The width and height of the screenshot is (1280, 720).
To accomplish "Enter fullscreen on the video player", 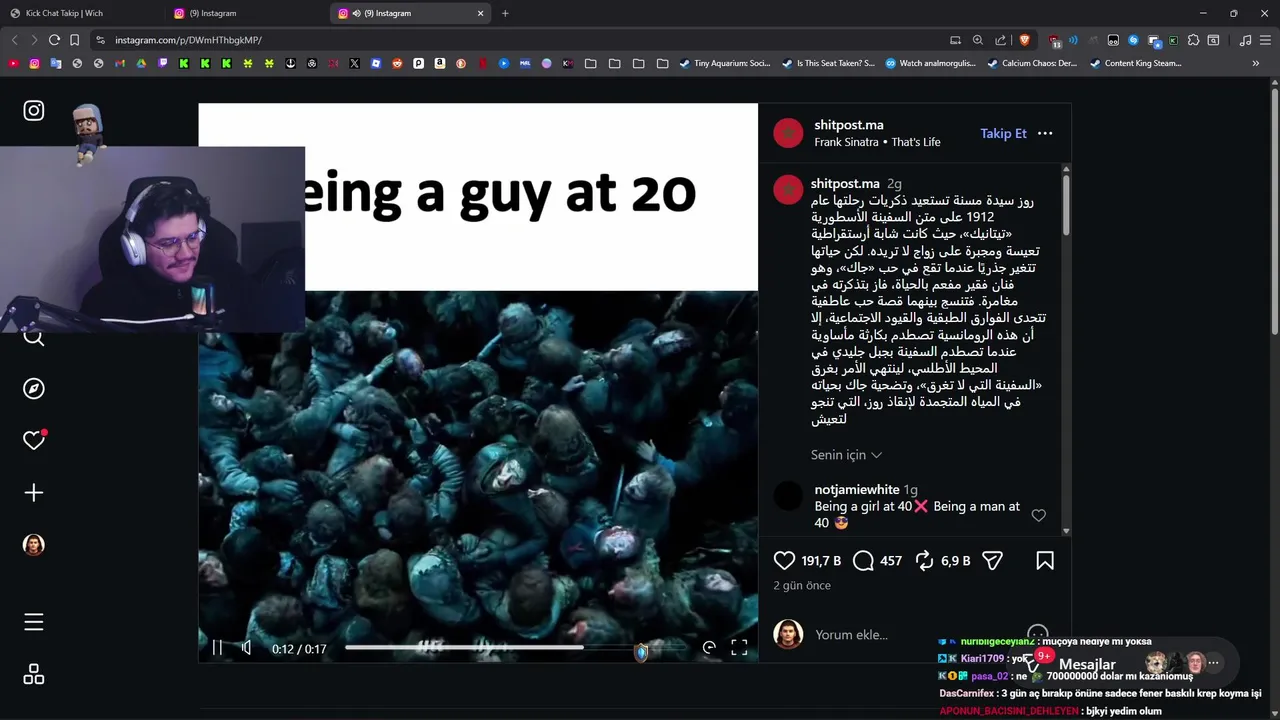I will [x=739, y=648].
